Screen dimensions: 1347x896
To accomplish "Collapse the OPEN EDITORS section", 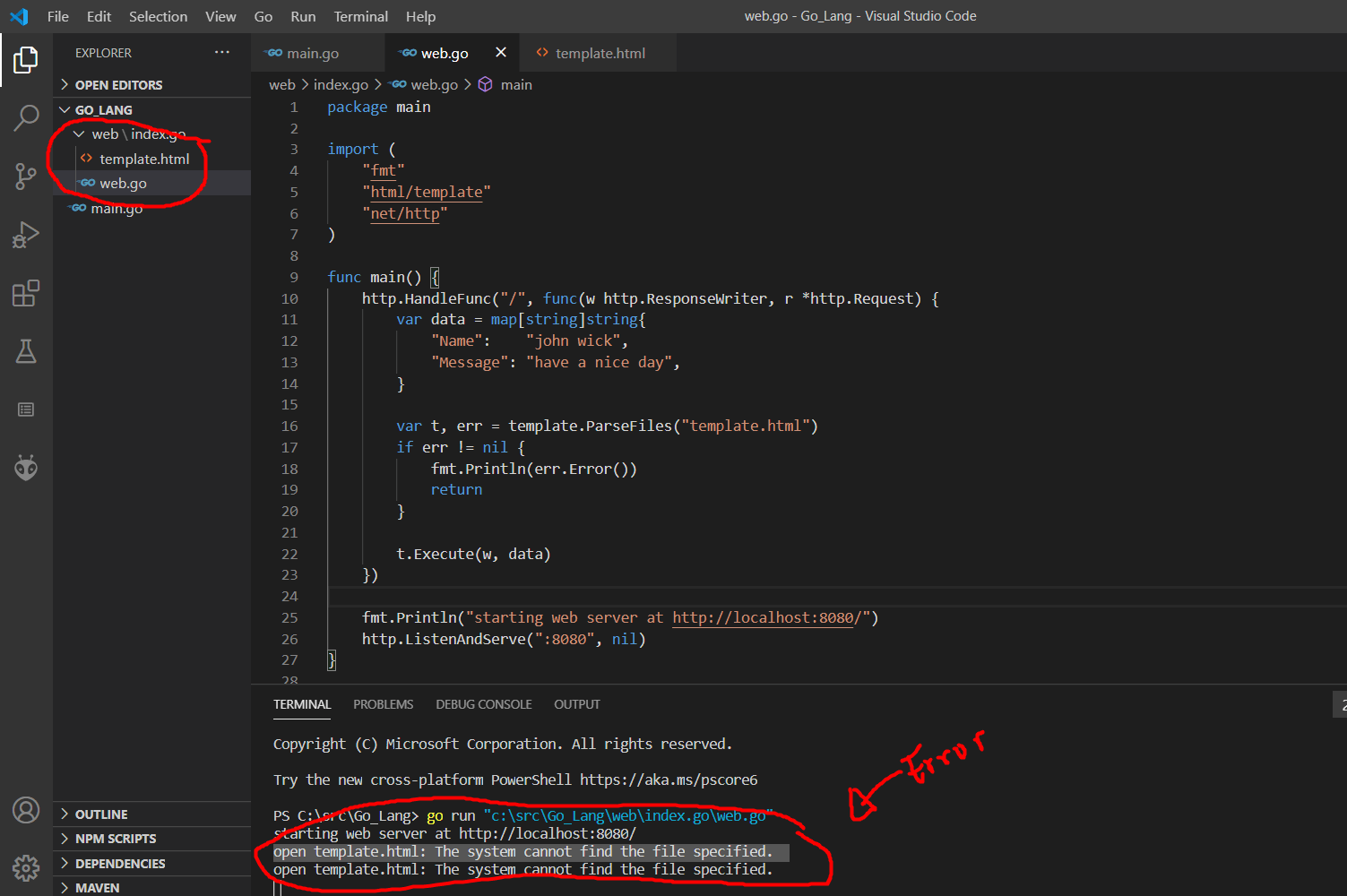I will pos(64,84).
